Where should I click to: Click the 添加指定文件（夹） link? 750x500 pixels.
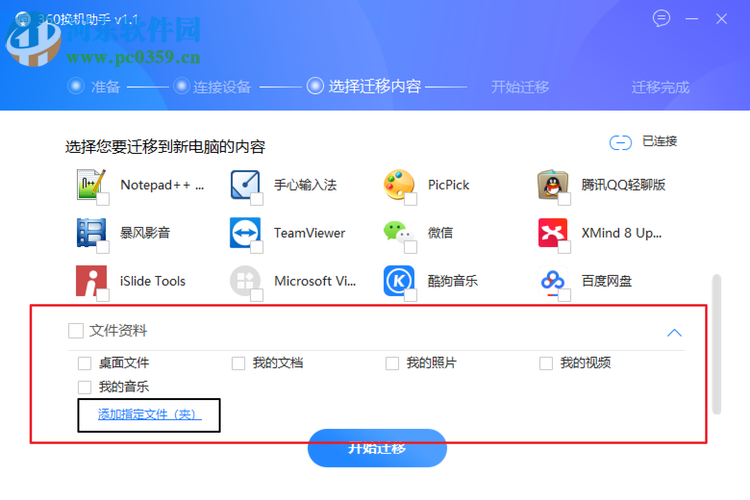[x=150, y=414]
